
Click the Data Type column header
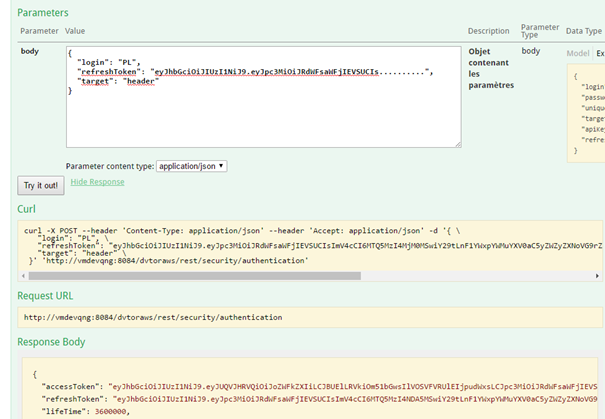585,31
